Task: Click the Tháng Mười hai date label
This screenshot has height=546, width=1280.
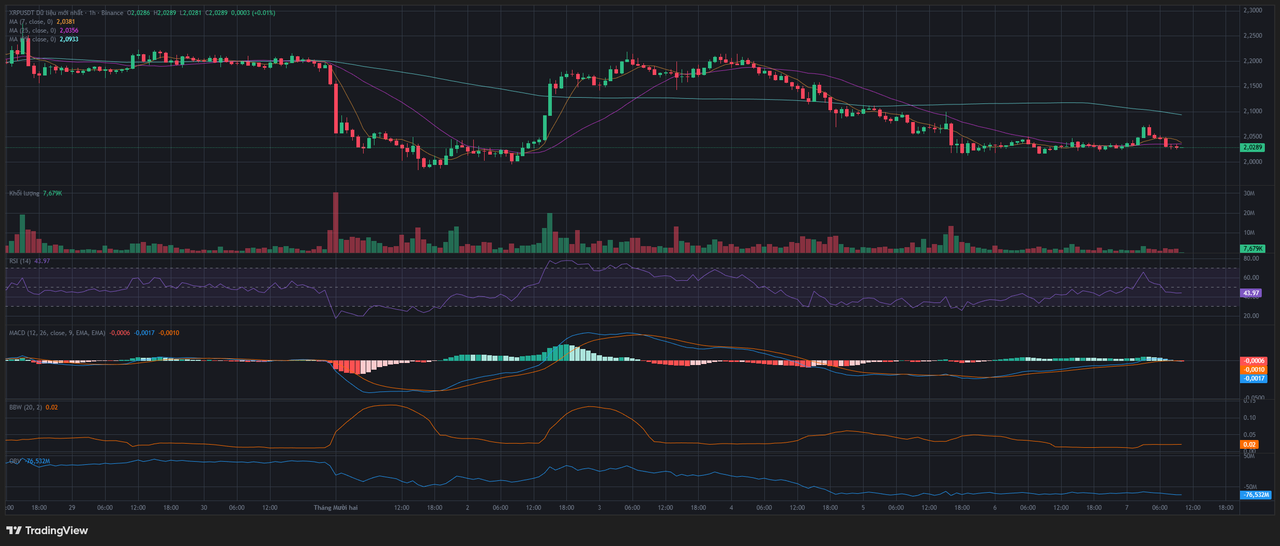Action: click(x=337, y=507)
